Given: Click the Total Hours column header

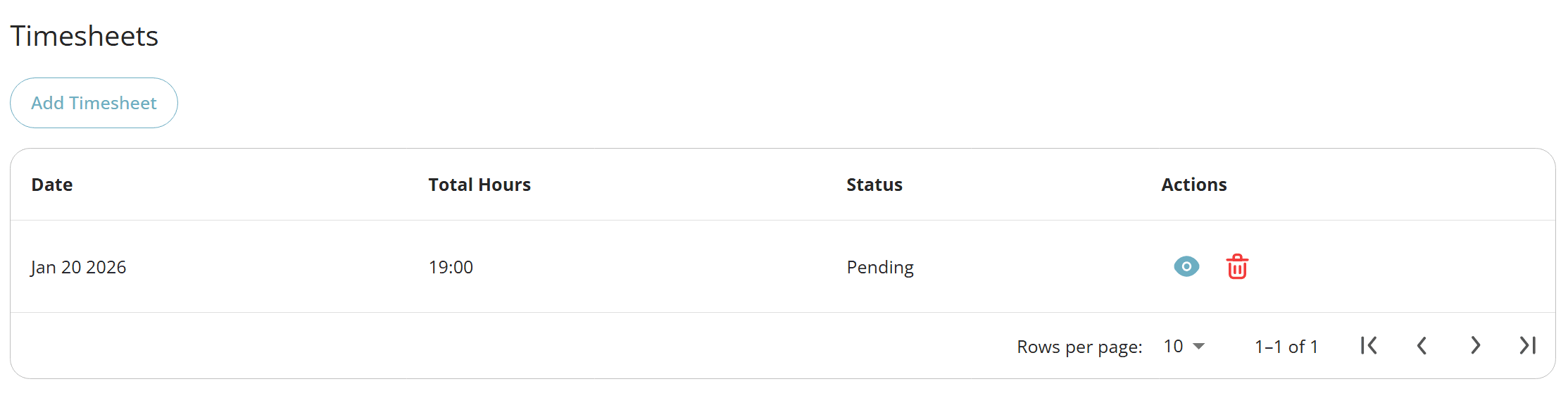Looking at the screenshot, I should tap(479, 185).
